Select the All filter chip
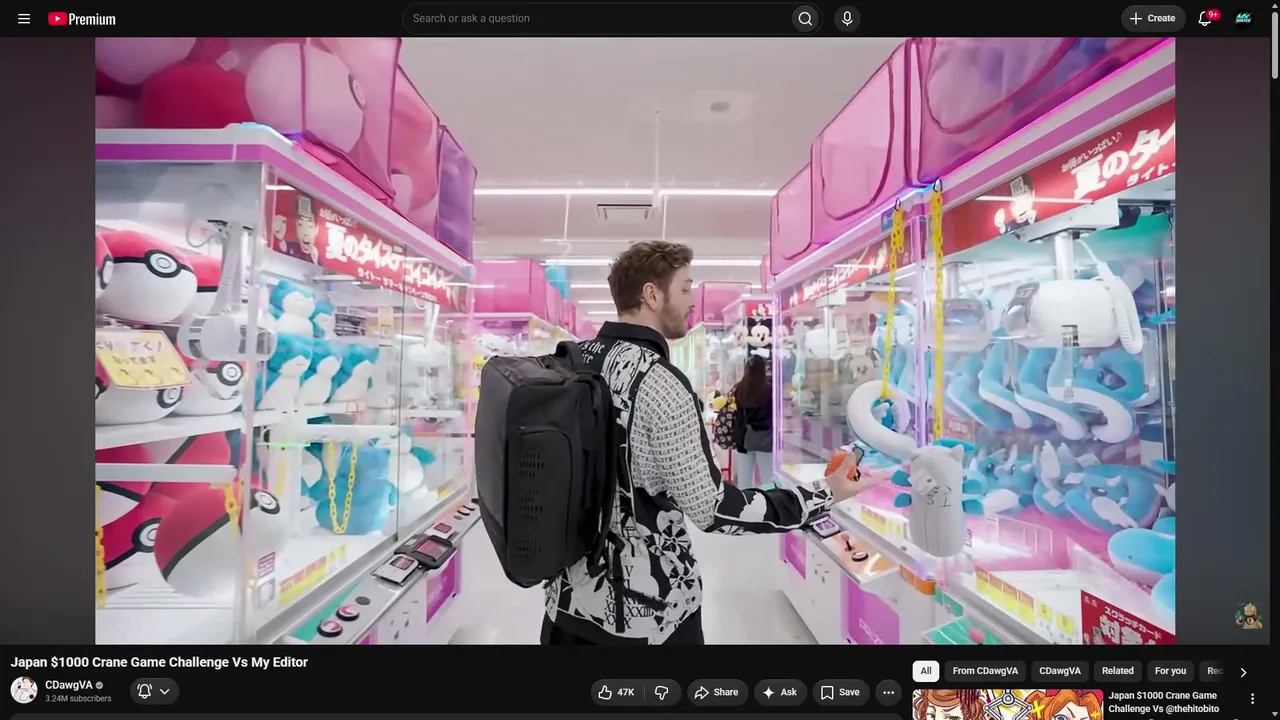Viewport: 1280px width, 720px height. [x=926, y=671]
